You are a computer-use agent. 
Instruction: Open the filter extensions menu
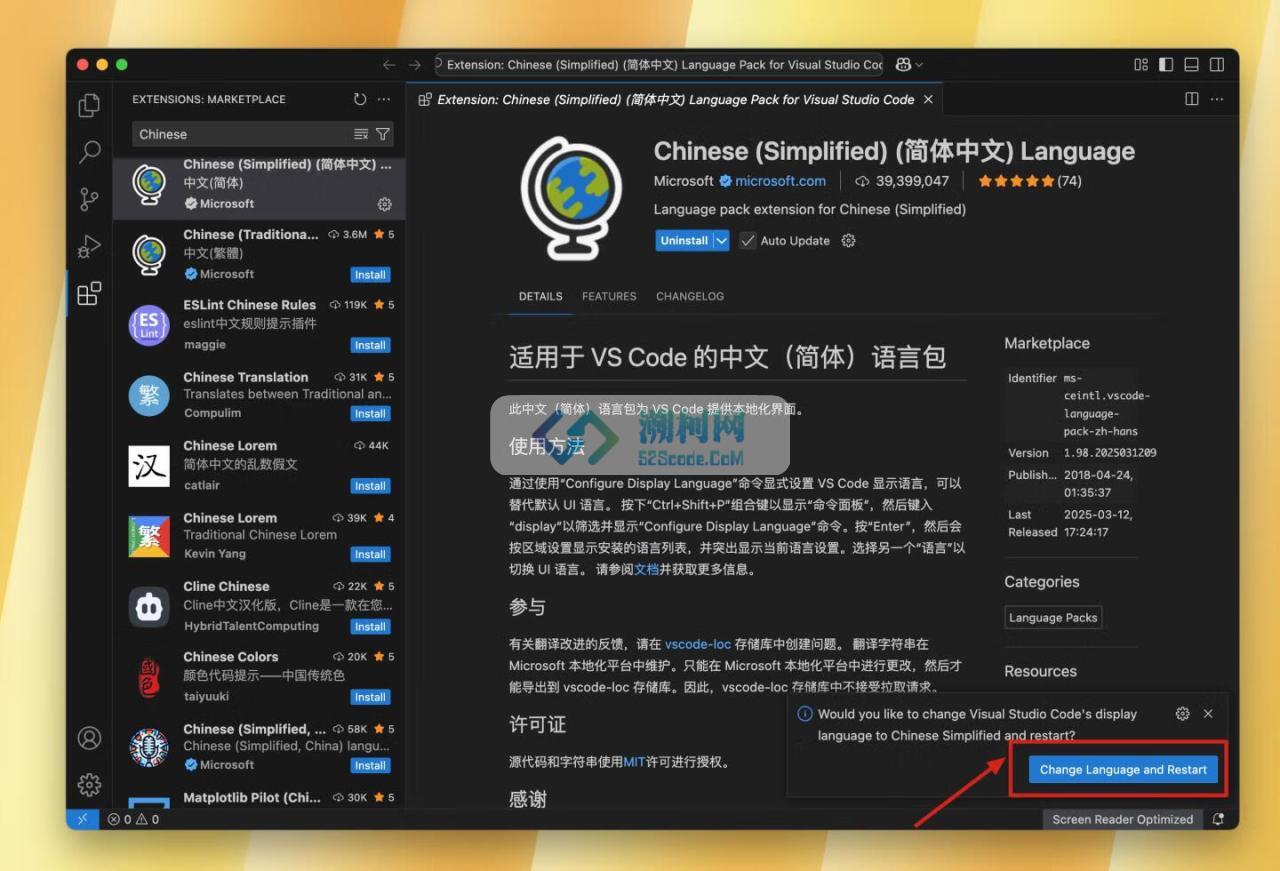coord(383,134)
